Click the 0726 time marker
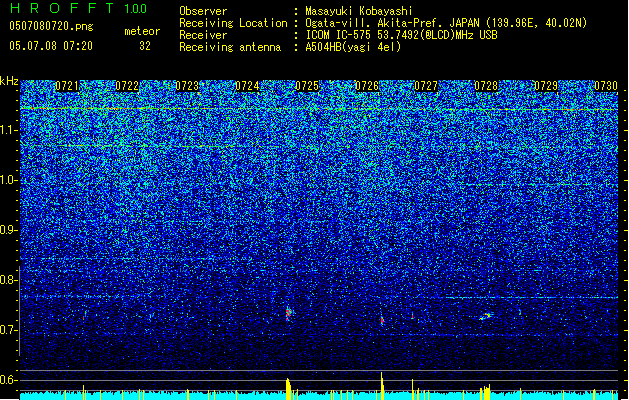Image resolution: width=629 pixels, height=400 pixels. [x=367, y=86]
